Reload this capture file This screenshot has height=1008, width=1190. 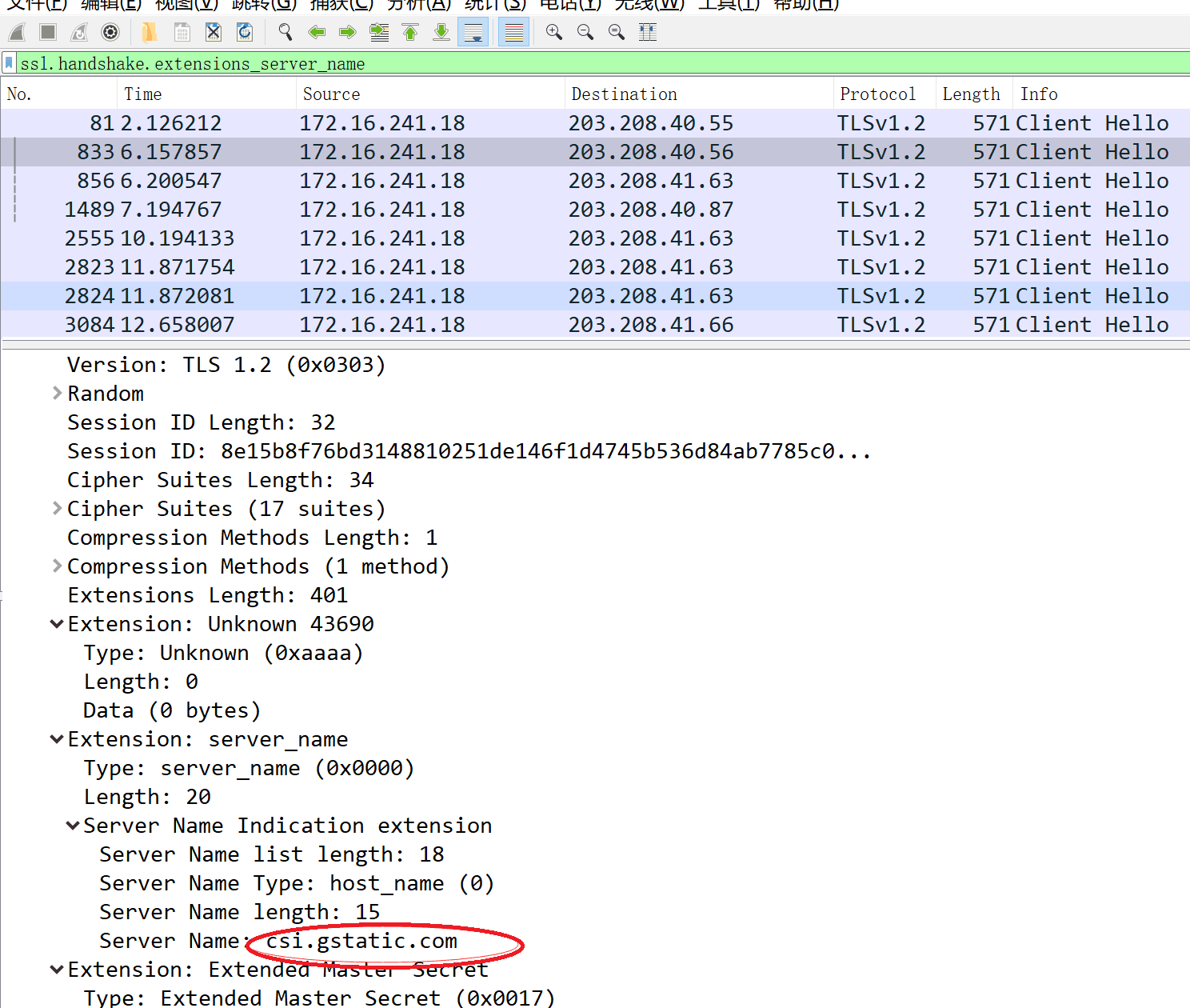(x=245, y=32)
